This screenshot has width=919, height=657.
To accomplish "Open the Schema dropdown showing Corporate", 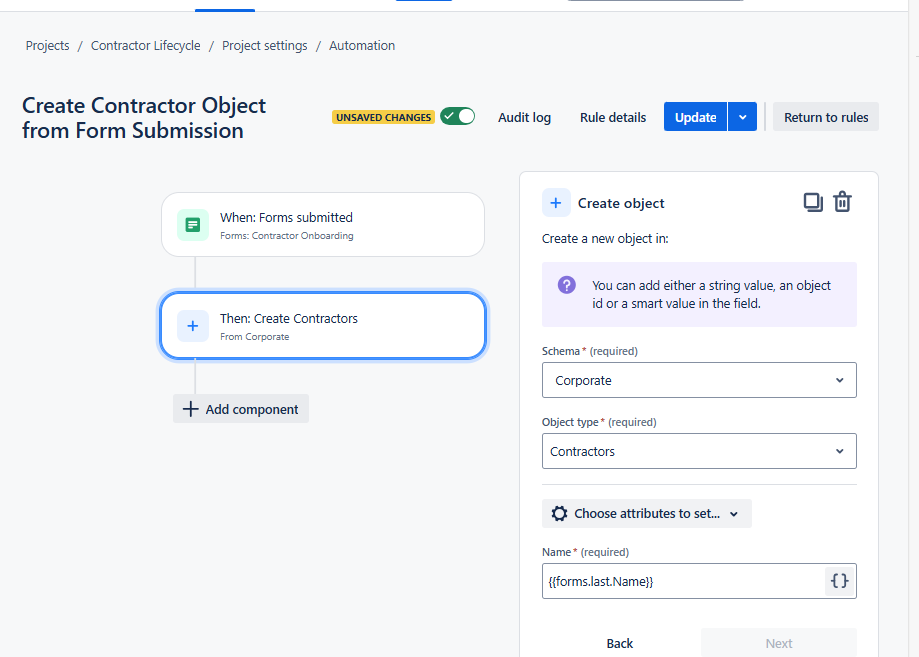I will [699, 380].
